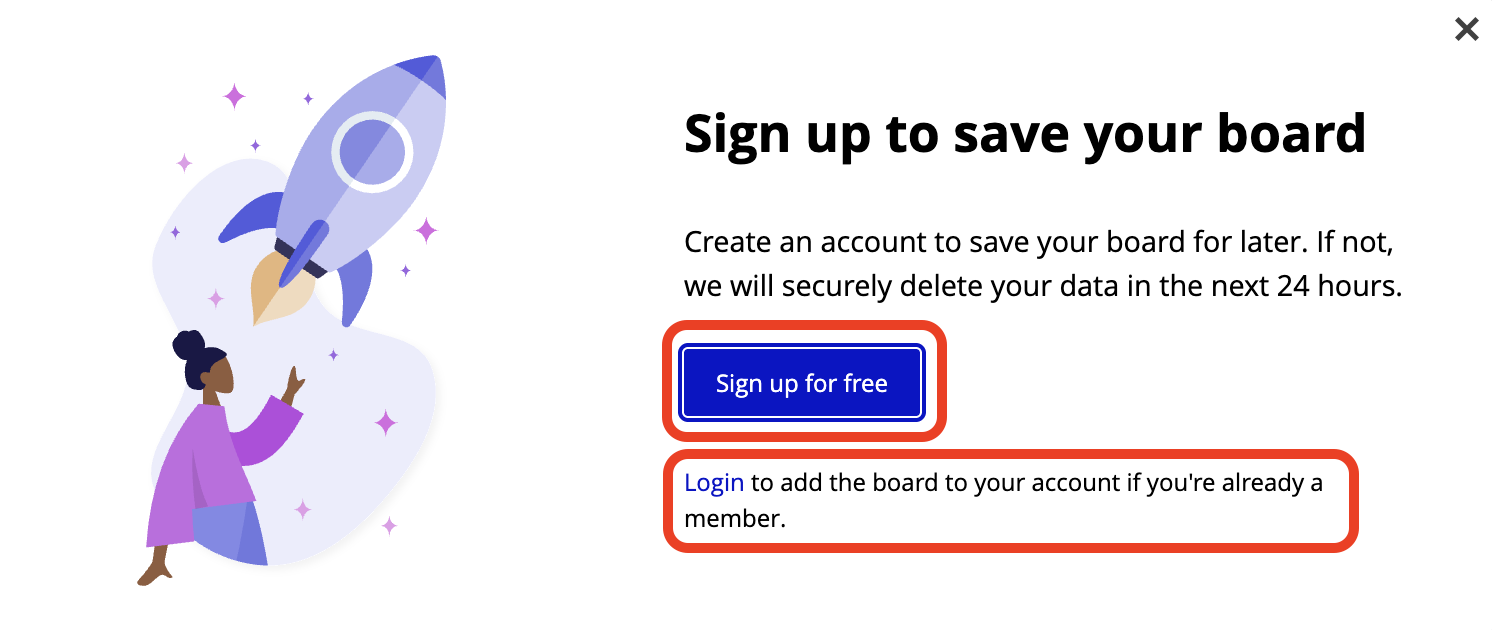Image resolution: width=1492 pixels, height=630 pixels.
Task: Click Login to access your existing account
Action: pyautogui.click(x=714, y=483)
